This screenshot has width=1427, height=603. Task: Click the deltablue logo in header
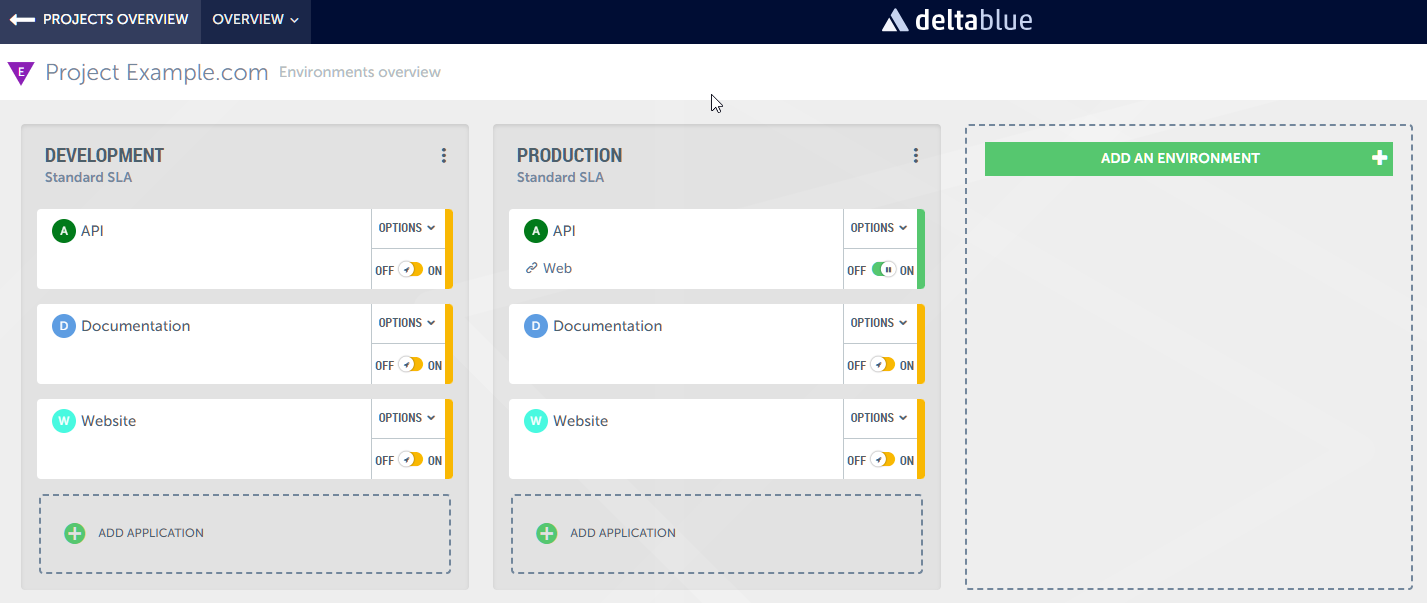pyautogui.click(x=957, y=20)
